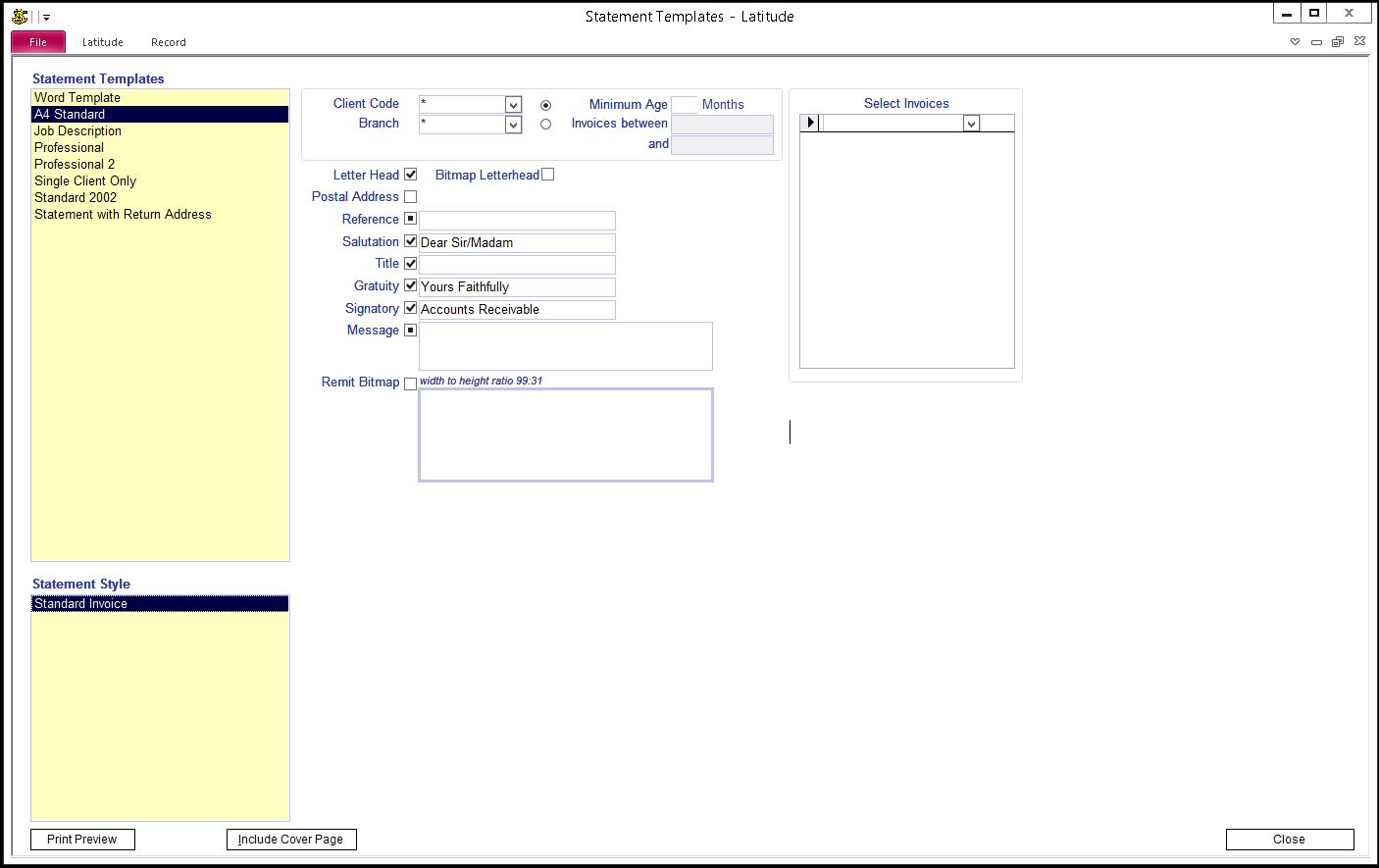This screenshot has width=1379, height=868.
Task: Minimize the inner document window
Action: click(1316, 42)
